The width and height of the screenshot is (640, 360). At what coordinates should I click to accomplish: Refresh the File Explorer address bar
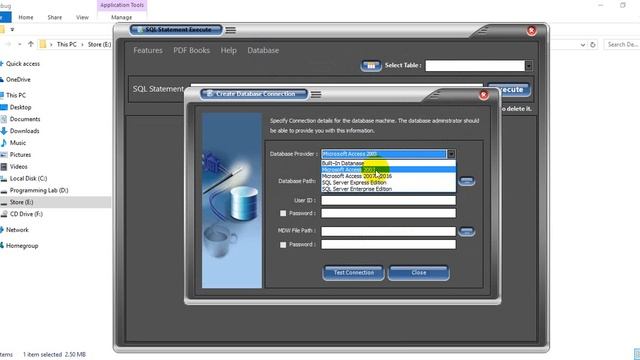pyautogui.click(x=593, y=44)
